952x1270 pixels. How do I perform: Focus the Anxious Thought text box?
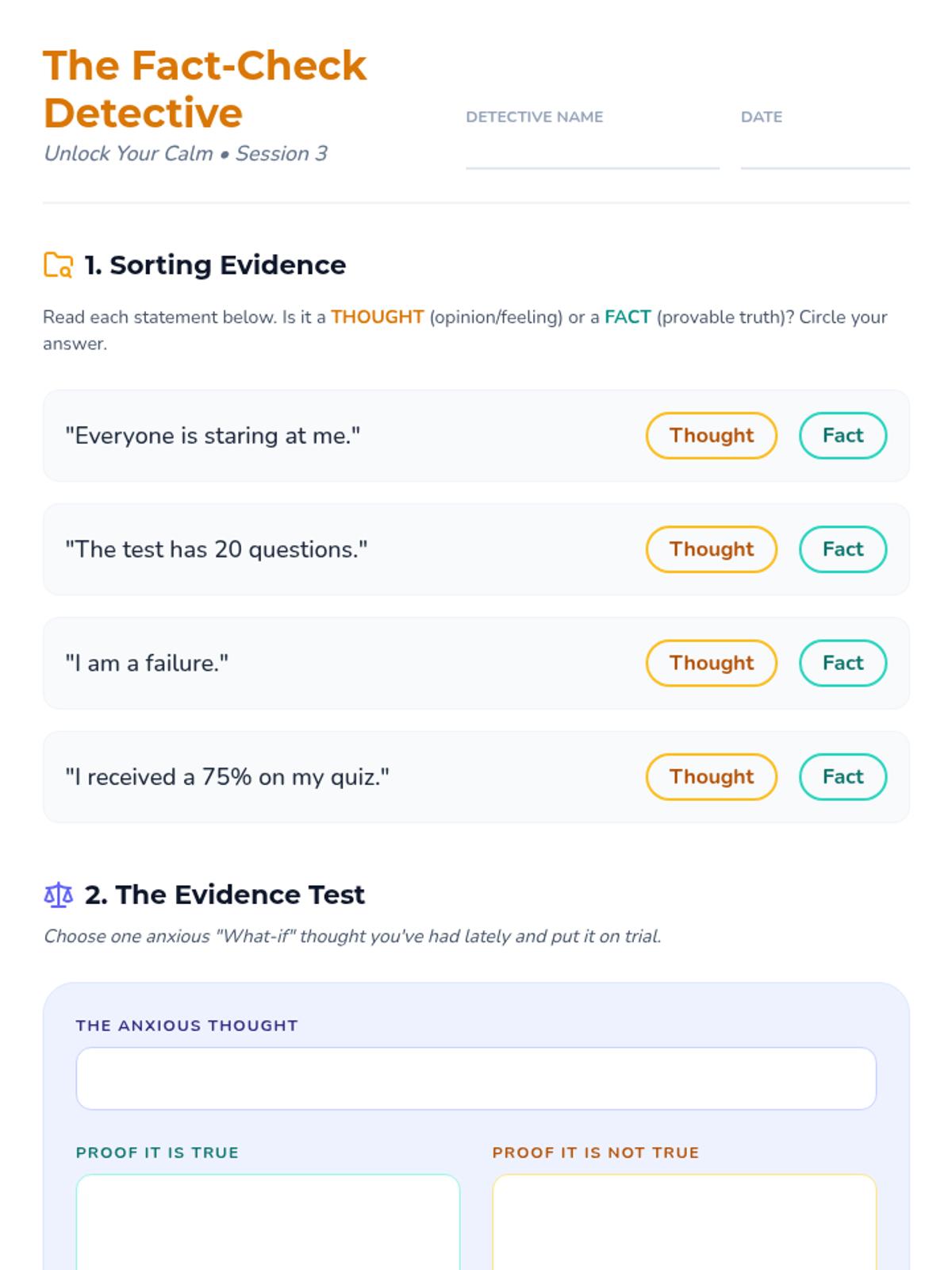(x=476, y=1078)
